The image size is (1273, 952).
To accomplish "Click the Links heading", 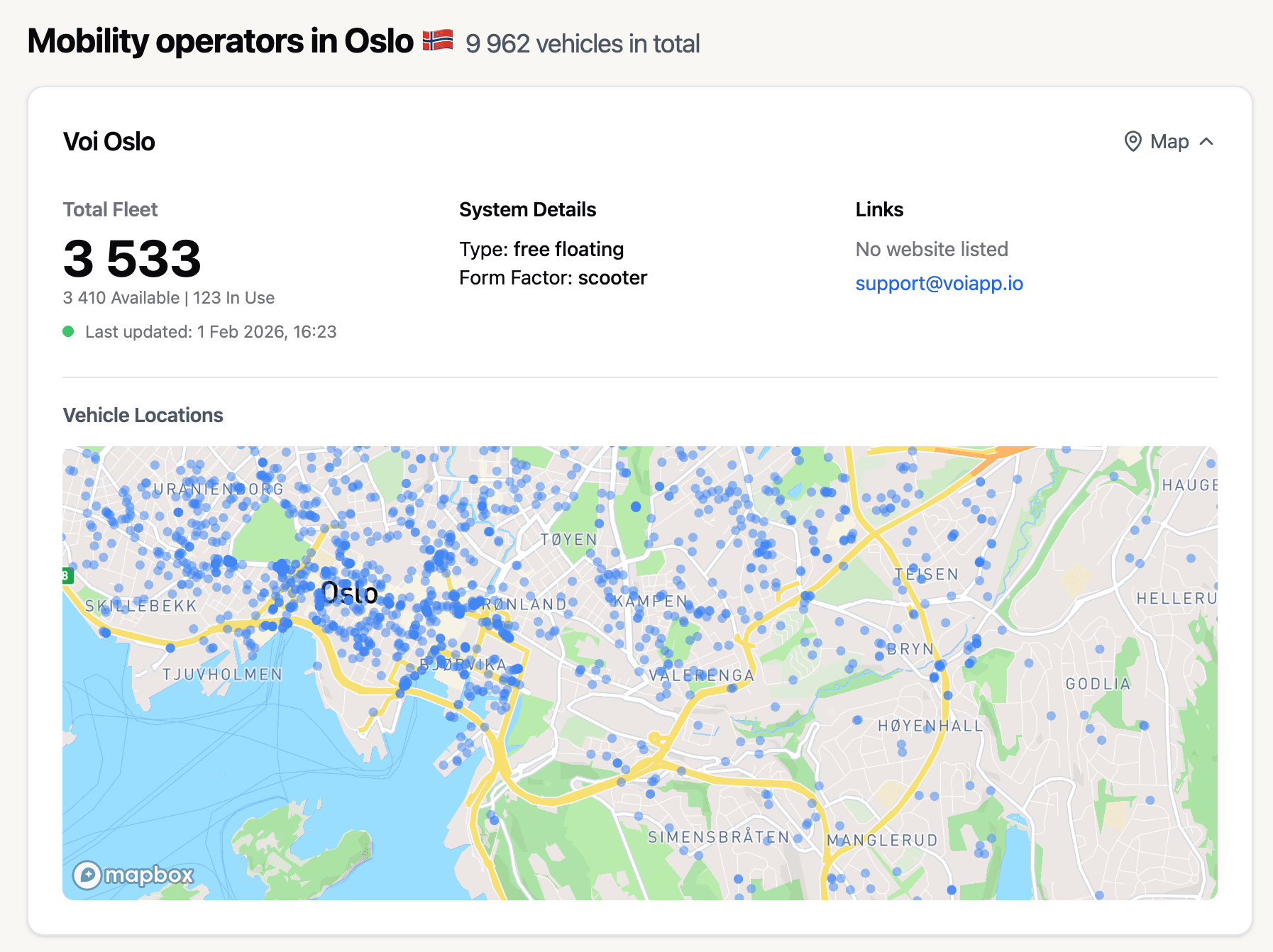I will [x=879, y=210].
